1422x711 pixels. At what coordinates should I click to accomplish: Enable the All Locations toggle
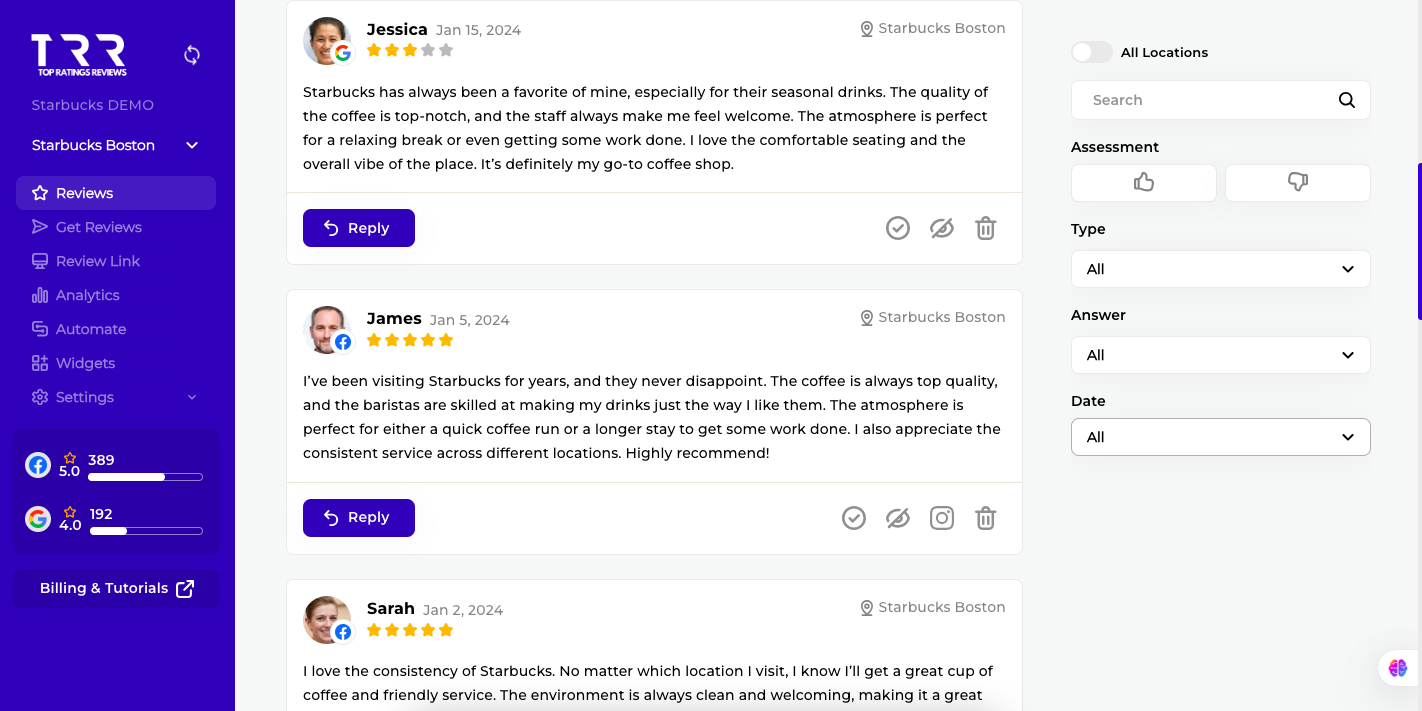pos(1091,52)
